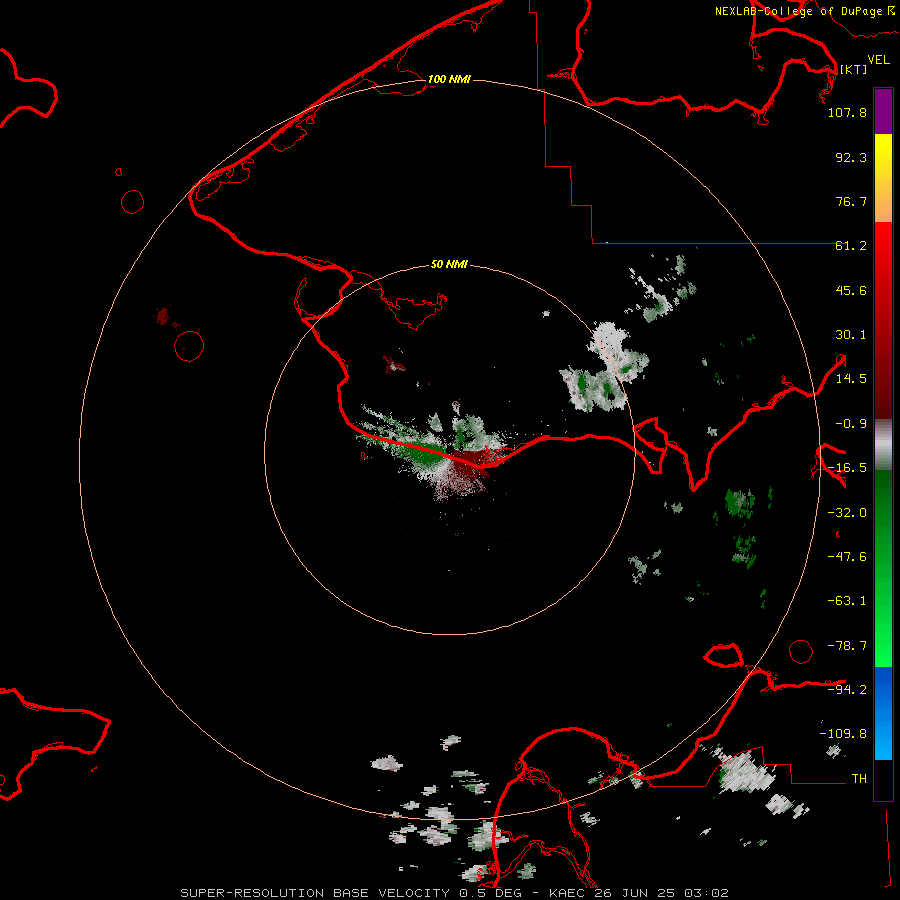This screenshot has height=900, width=900.
Task: Click the -0.9 legend value
Action: pos(851,424)
